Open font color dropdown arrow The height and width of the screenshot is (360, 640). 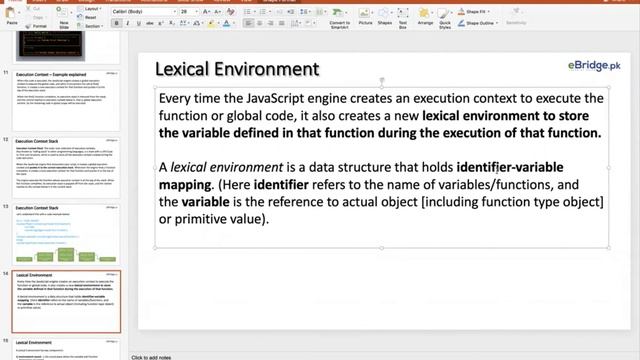point(233,24)
